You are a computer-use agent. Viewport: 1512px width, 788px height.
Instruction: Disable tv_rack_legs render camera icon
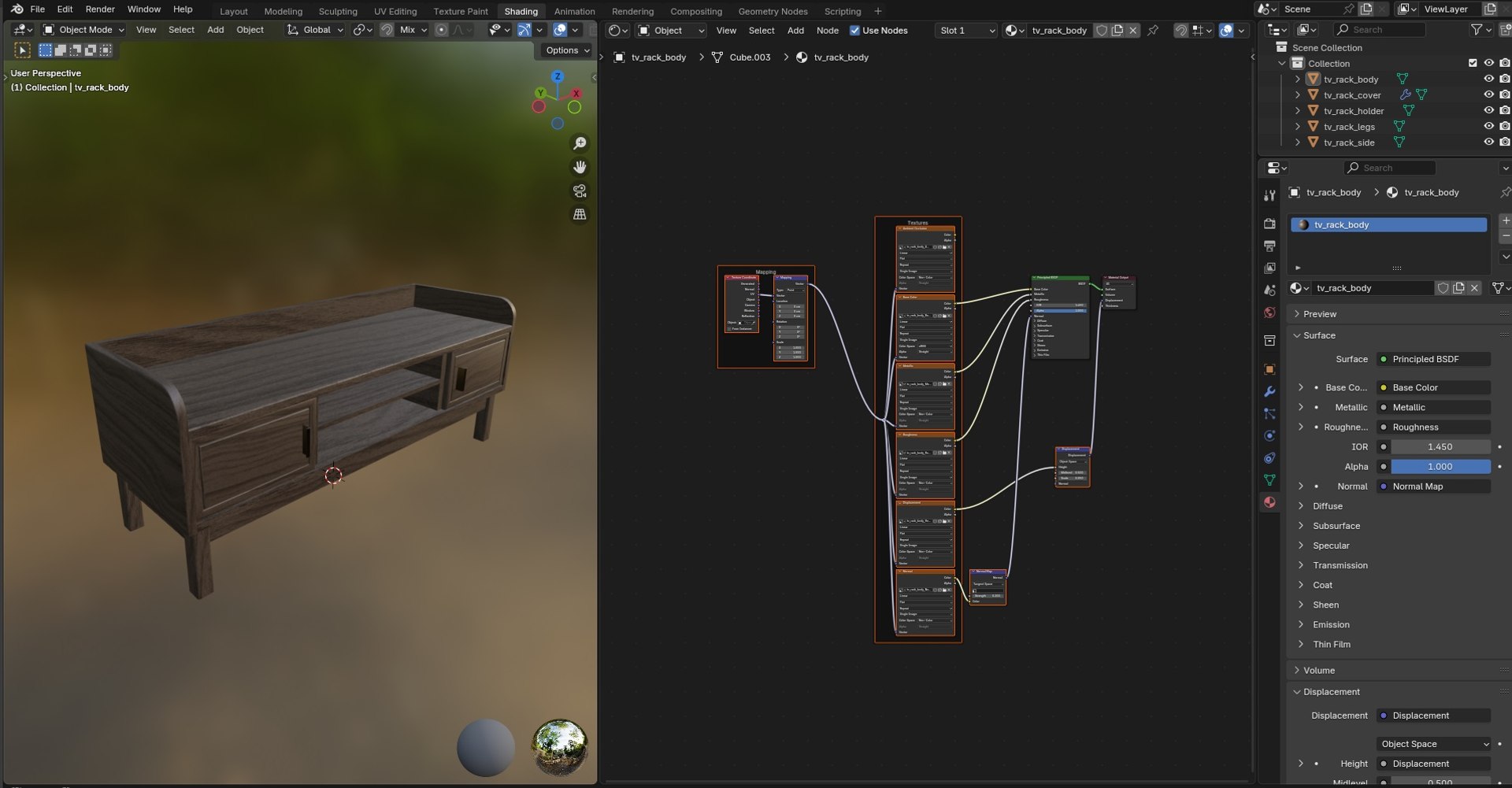click(x=1504, y=126)
